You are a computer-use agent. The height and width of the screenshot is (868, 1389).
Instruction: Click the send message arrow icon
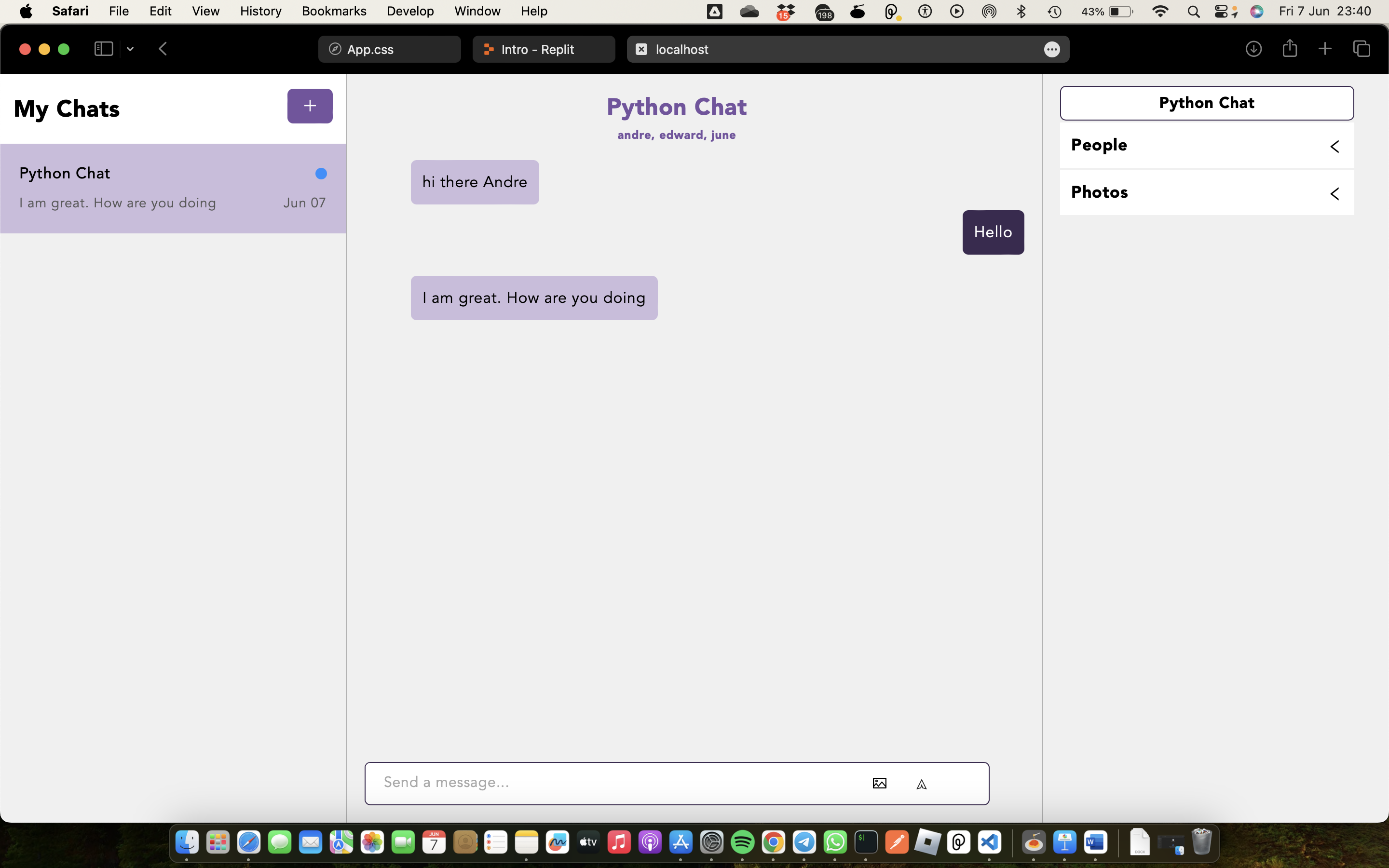(921, 784)
